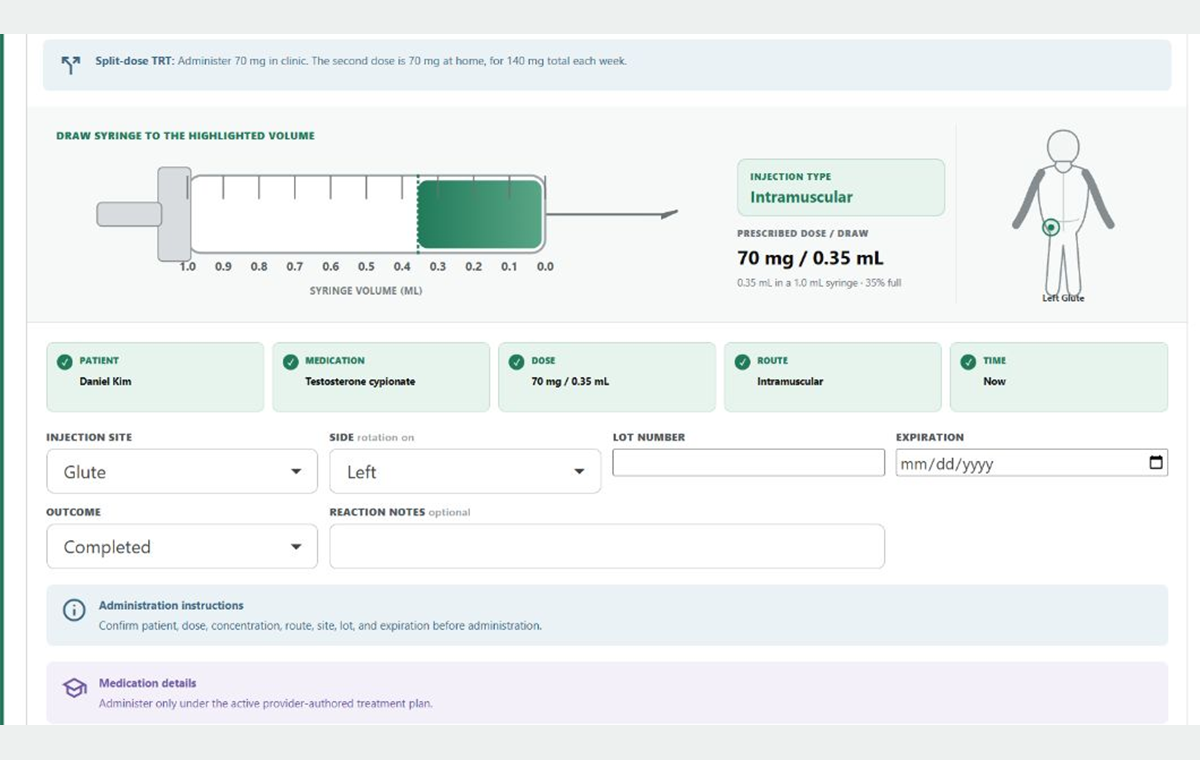Click the prescribed dose 70 mg / 0.35 mL text

tap(810, 258)
